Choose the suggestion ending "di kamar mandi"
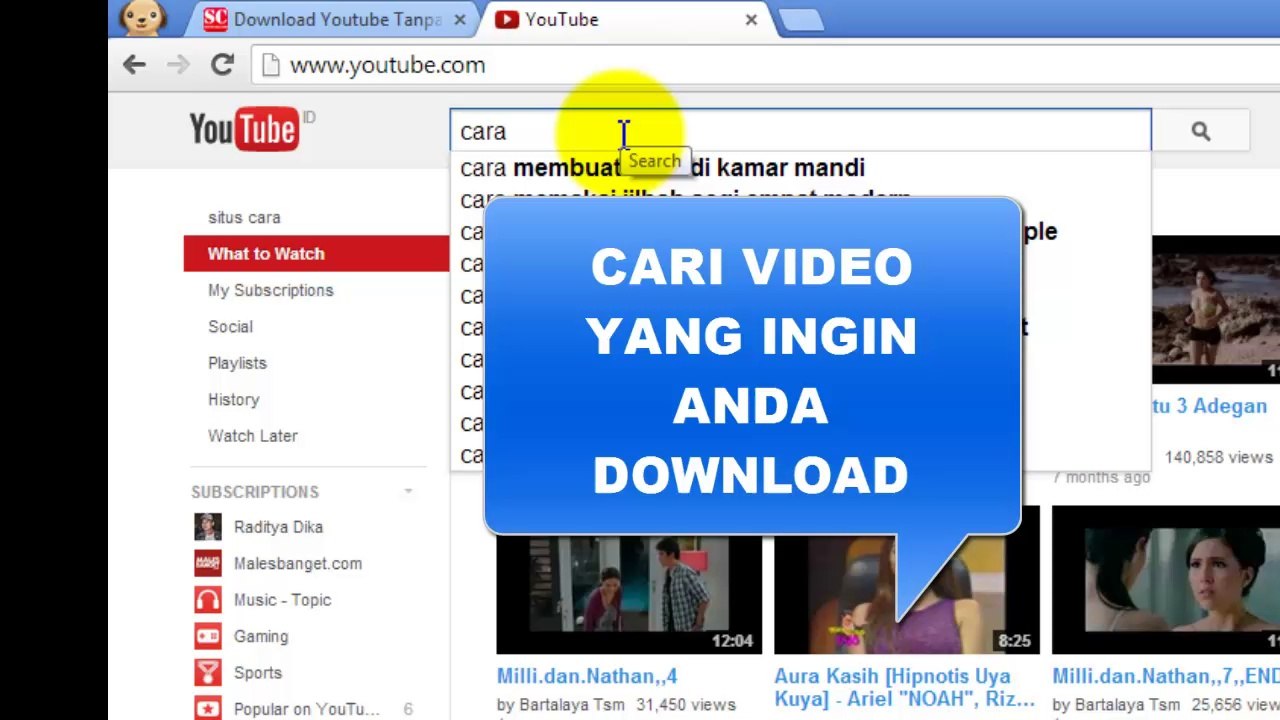This screenshot has width=1280, height=720. click(x=800, y=168)
